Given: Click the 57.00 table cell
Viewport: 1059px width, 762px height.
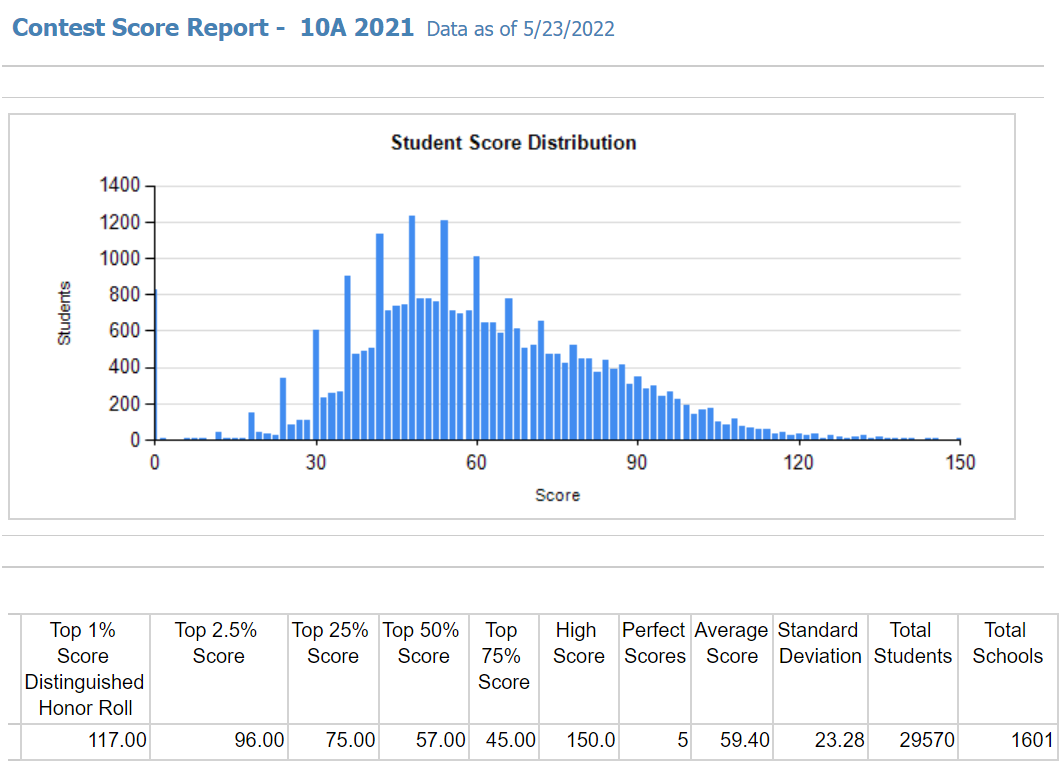Looking at the screenshot, I should (423, 740).
